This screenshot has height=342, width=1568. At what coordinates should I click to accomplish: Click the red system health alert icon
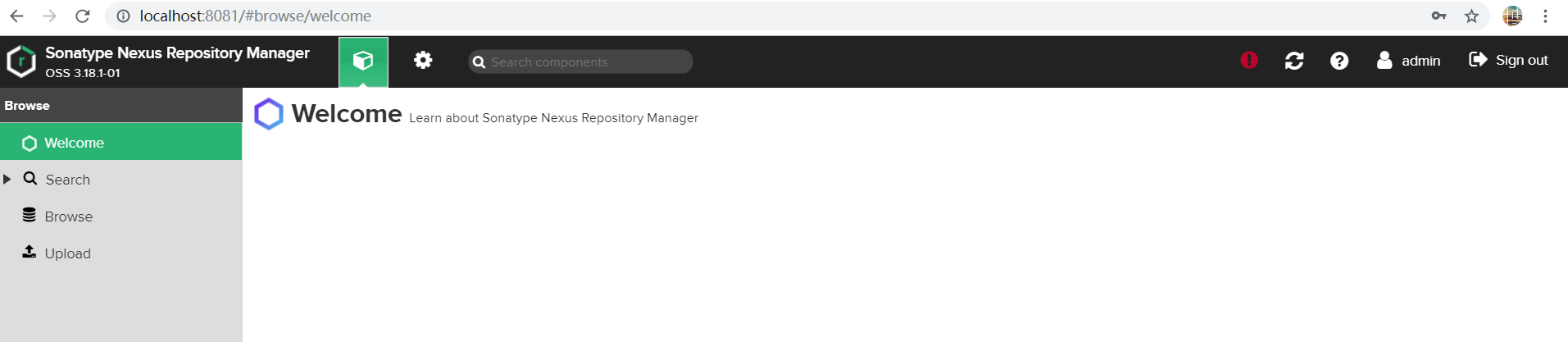(x=1249, y=60)
